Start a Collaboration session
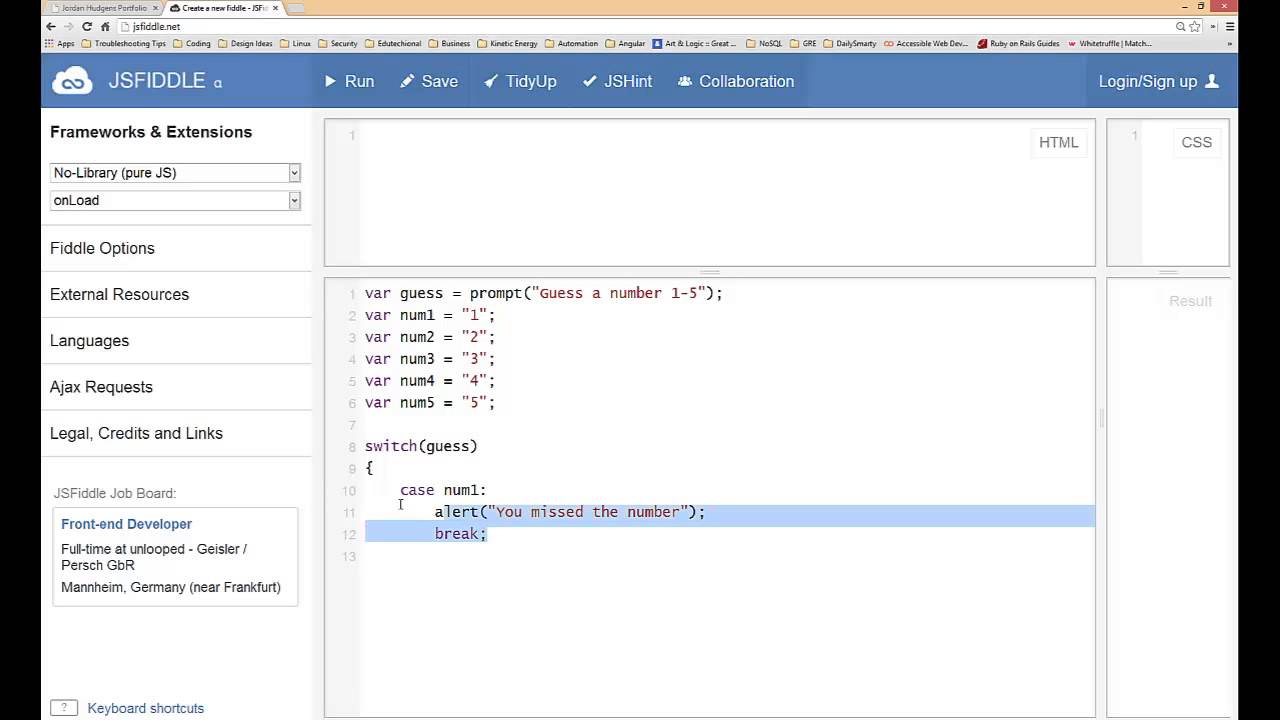This screenshot has width=1280, height=720. pyautogui.click(x=736, y=81)
